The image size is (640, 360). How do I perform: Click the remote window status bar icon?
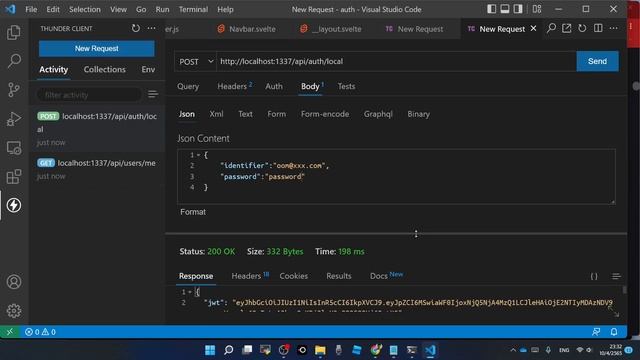point(9,332)
